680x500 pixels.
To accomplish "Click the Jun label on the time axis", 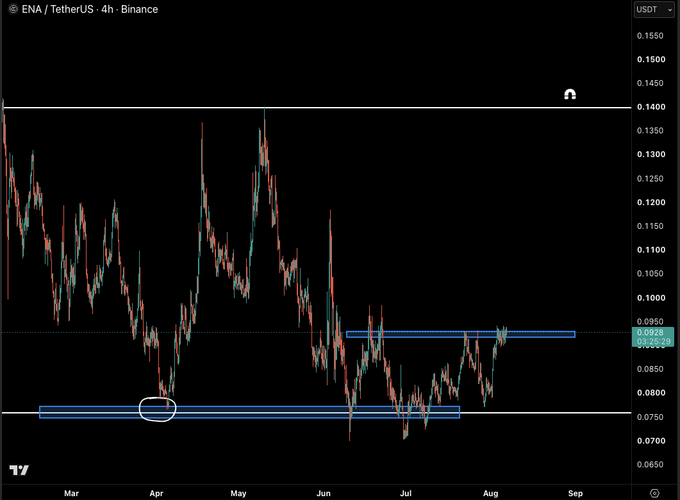I will click(324, 493).
